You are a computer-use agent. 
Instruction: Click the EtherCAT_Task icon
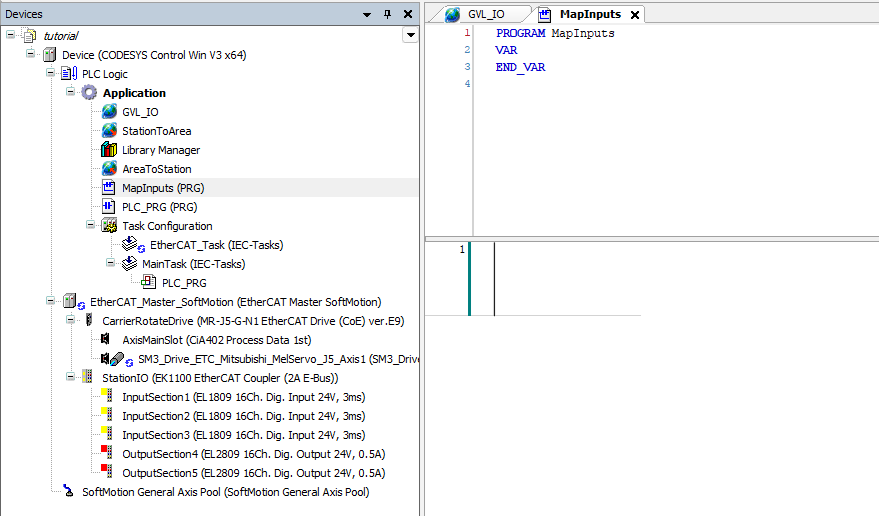point(133,245)
